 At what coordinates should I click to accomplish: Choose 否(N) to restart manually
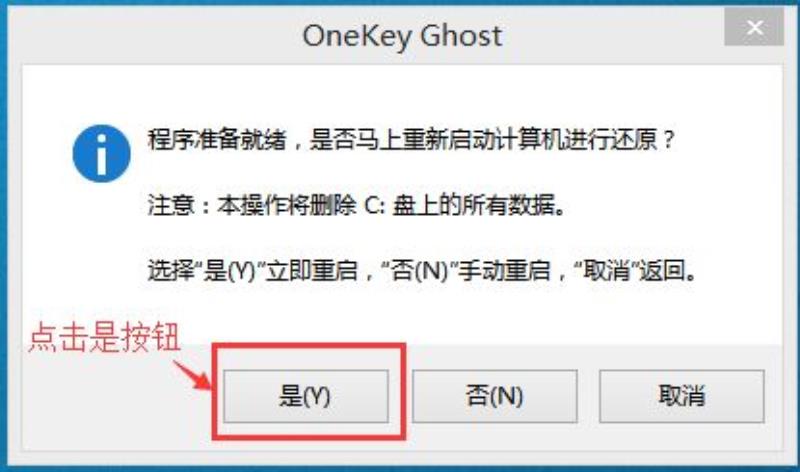click(494, 396)
